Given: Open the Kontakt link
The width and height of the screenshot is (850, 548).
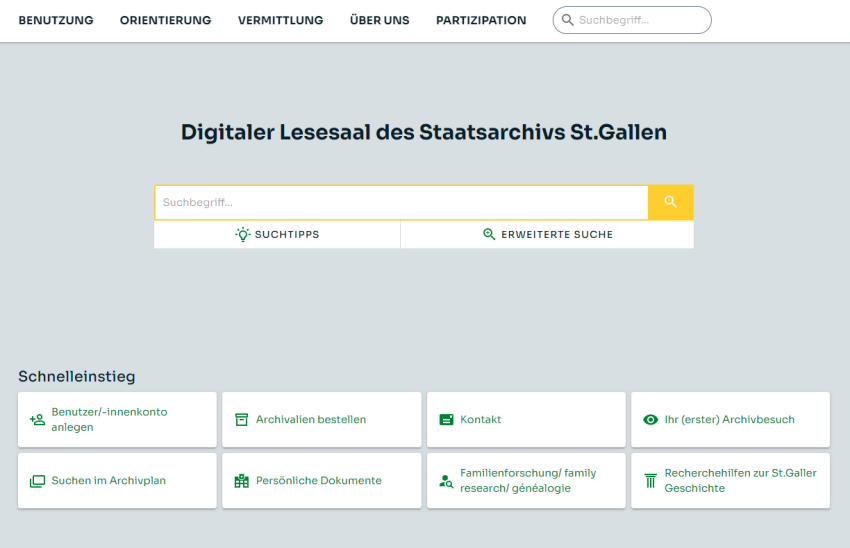Looking at the screenshot, I should [526, 420].
